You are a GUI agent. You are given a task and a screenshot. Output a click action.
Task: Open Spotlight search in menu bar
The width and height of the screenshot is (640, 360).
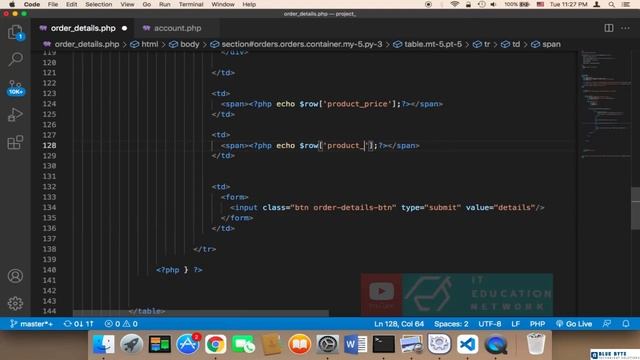[611, 4]
